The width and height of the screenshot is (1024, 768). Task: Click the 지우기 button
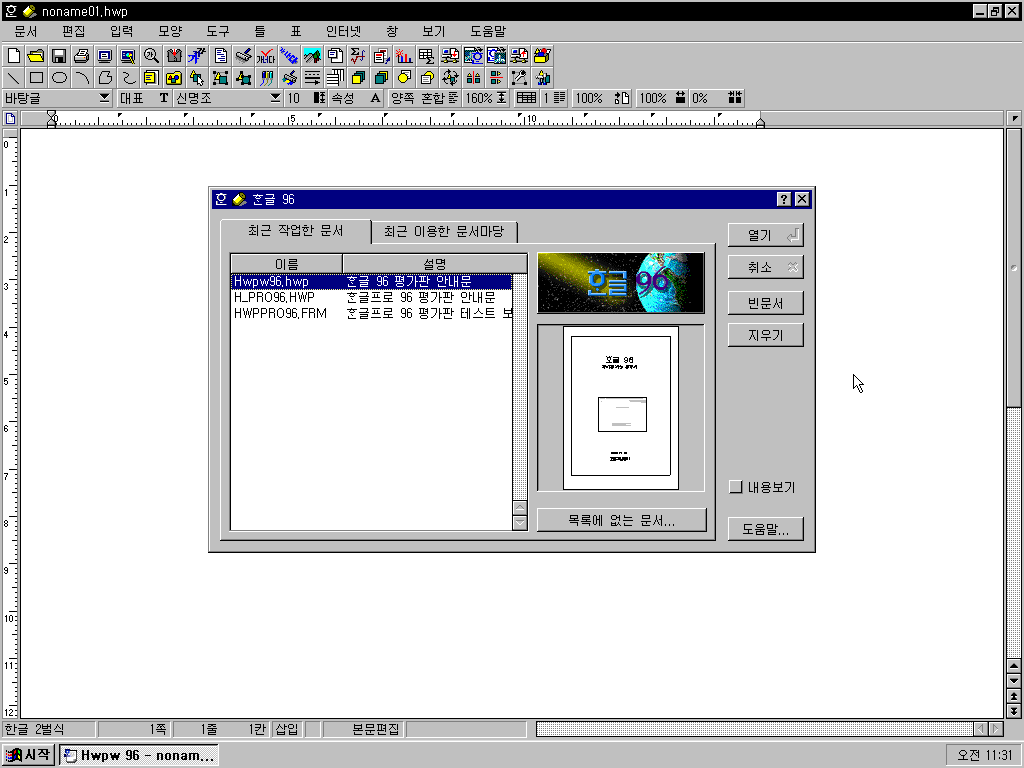click(x=765, y=335)
